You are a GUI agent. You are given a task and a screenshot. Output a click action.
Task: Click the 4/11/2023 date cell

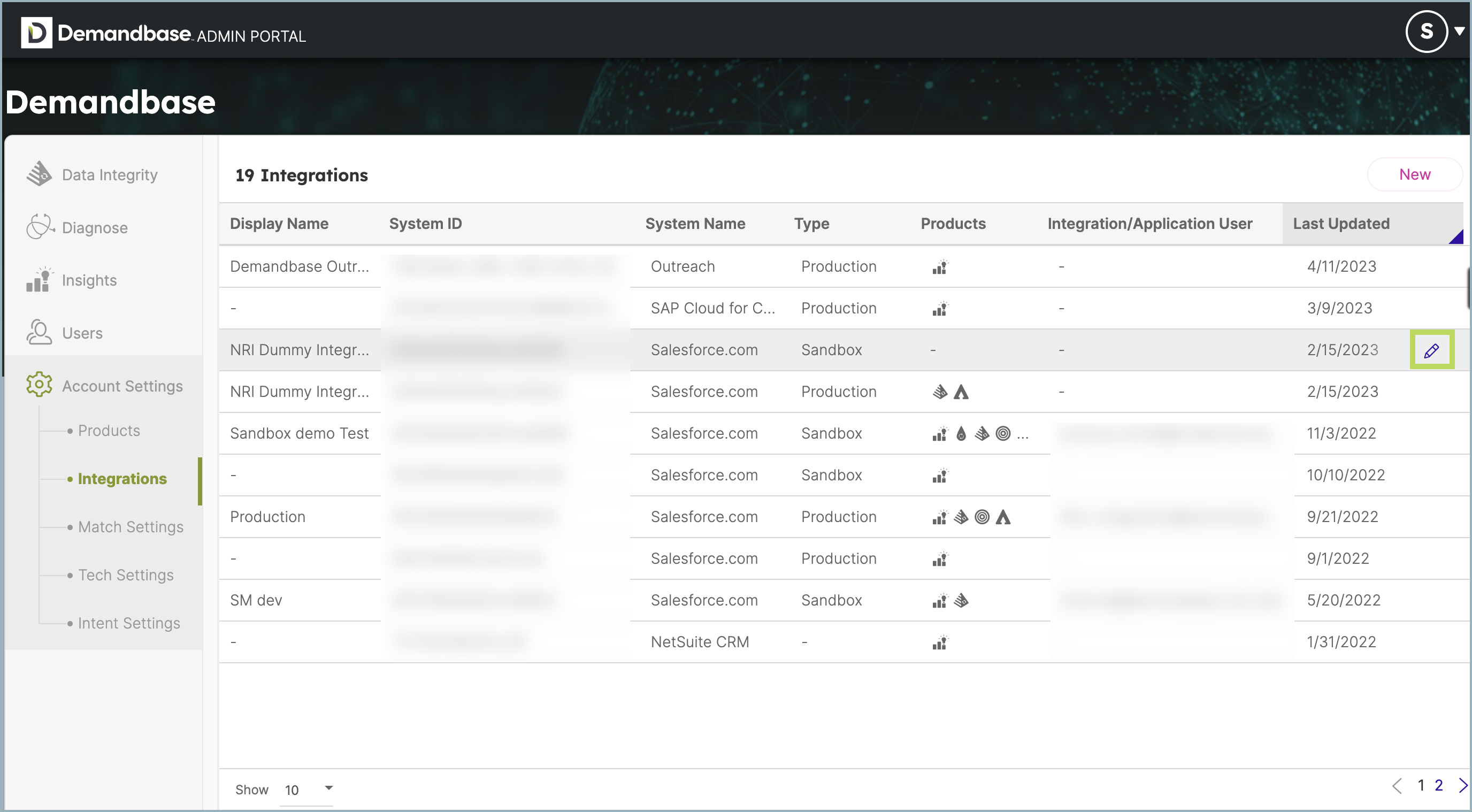pos(1341,266)
